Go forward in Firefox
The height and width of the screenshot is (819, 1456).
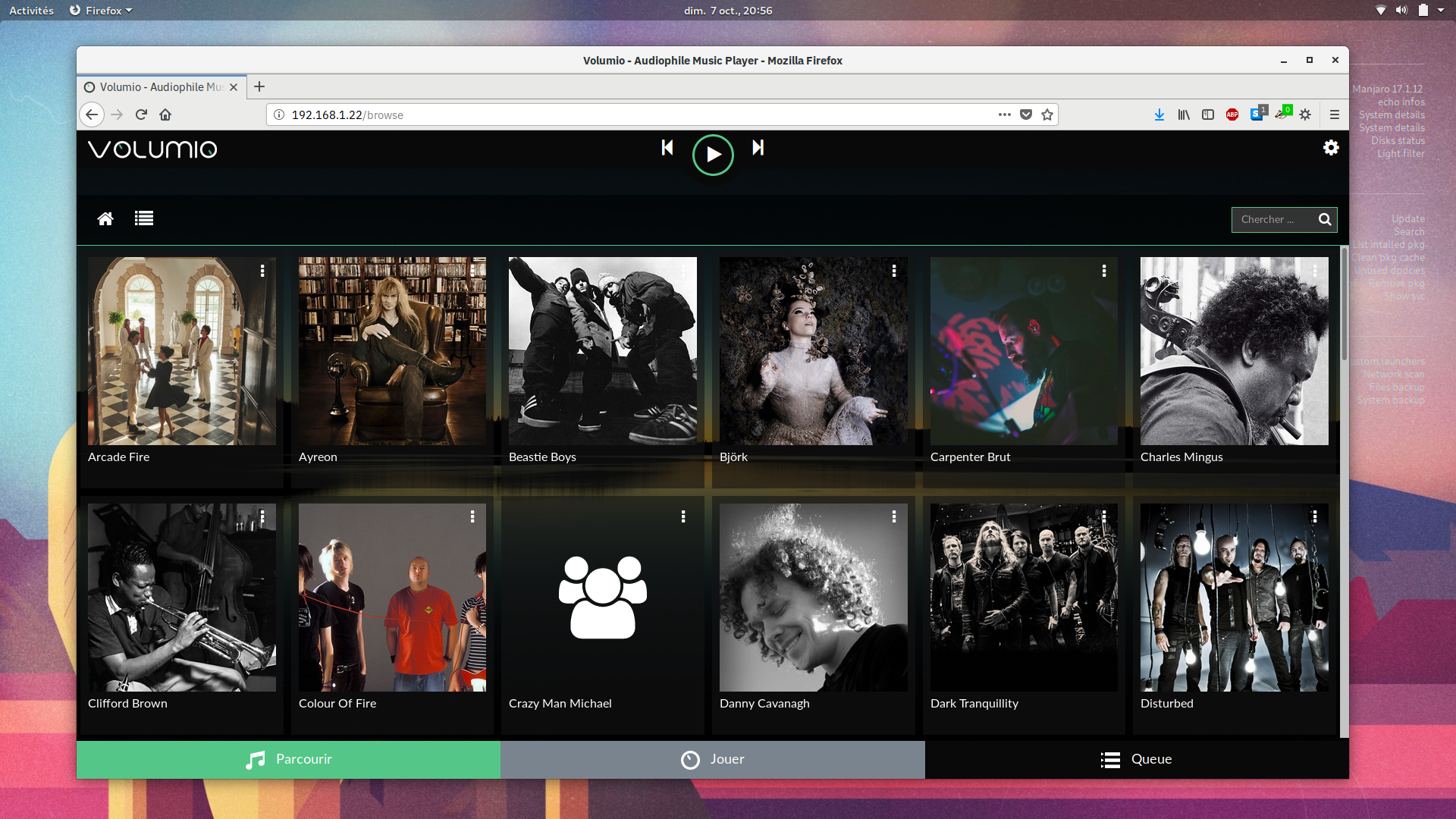tap(117, 115)
